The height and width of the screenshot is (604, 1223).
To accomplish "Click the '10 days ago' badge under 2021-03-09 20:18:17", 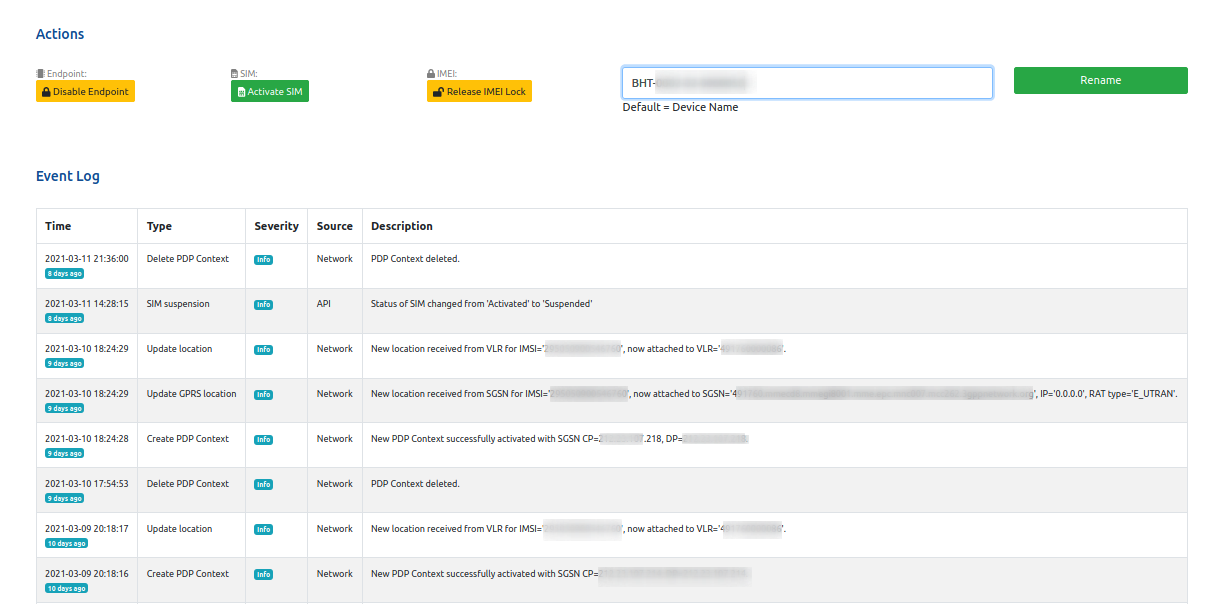I will [x=66, y=543].
